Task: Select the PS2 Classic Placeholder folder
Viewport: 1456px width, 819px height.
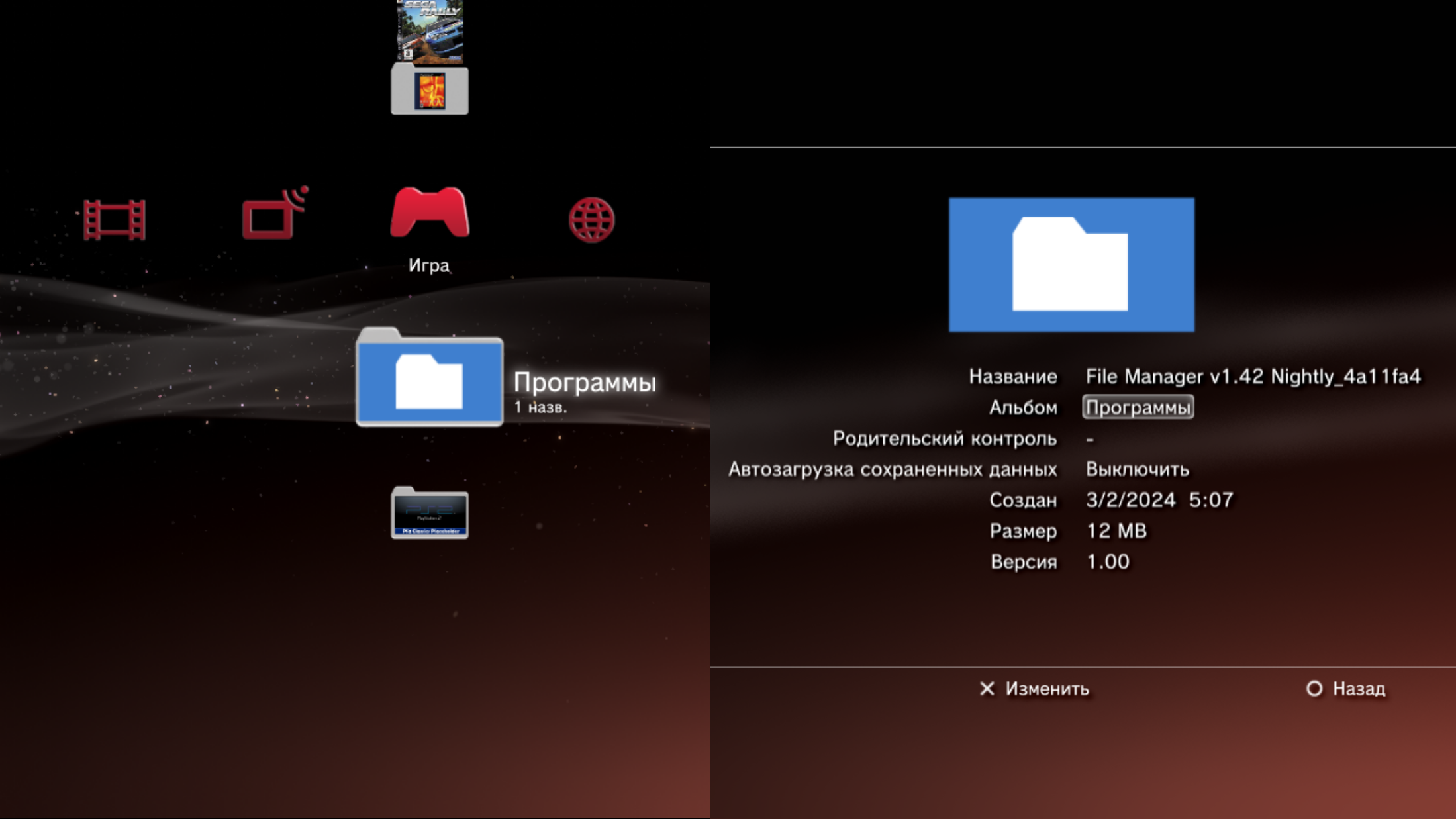Action: 430,514
